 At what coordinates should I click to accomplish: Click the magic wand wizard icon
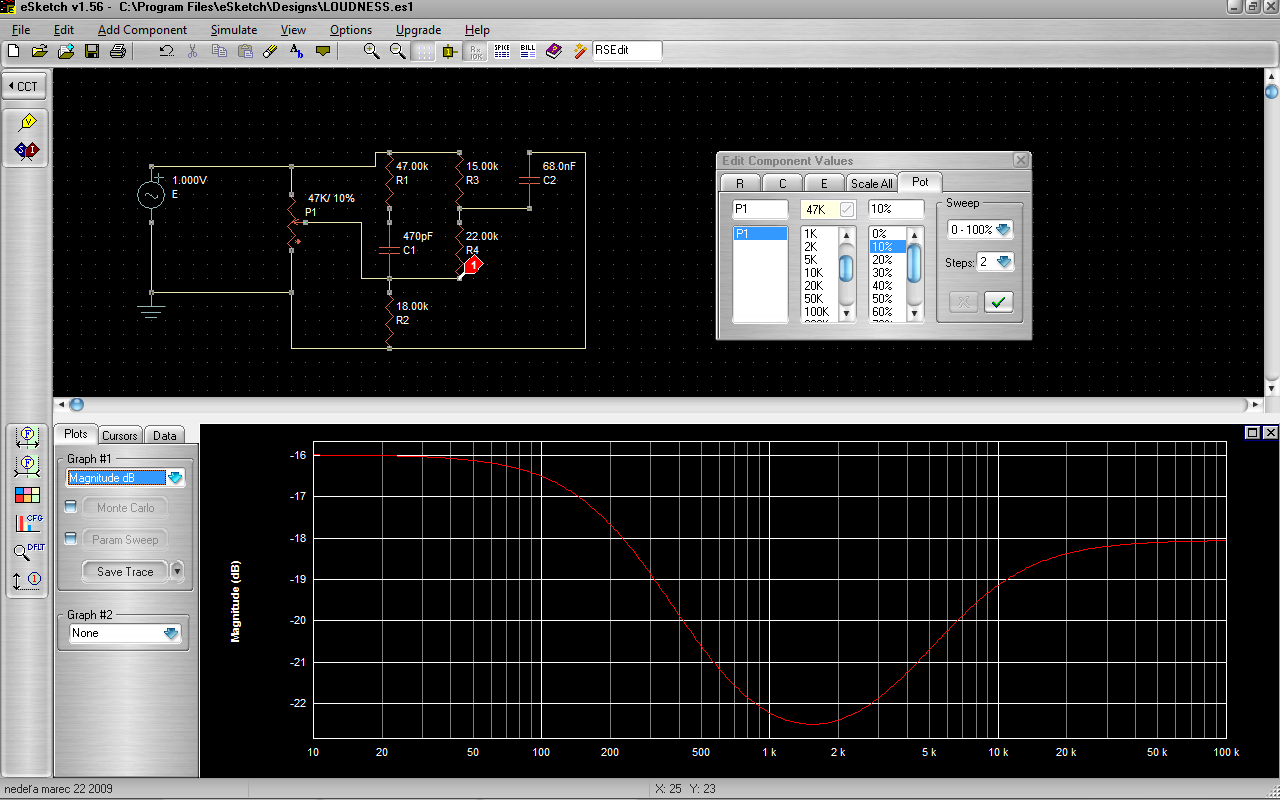click(x=580, y=51)
